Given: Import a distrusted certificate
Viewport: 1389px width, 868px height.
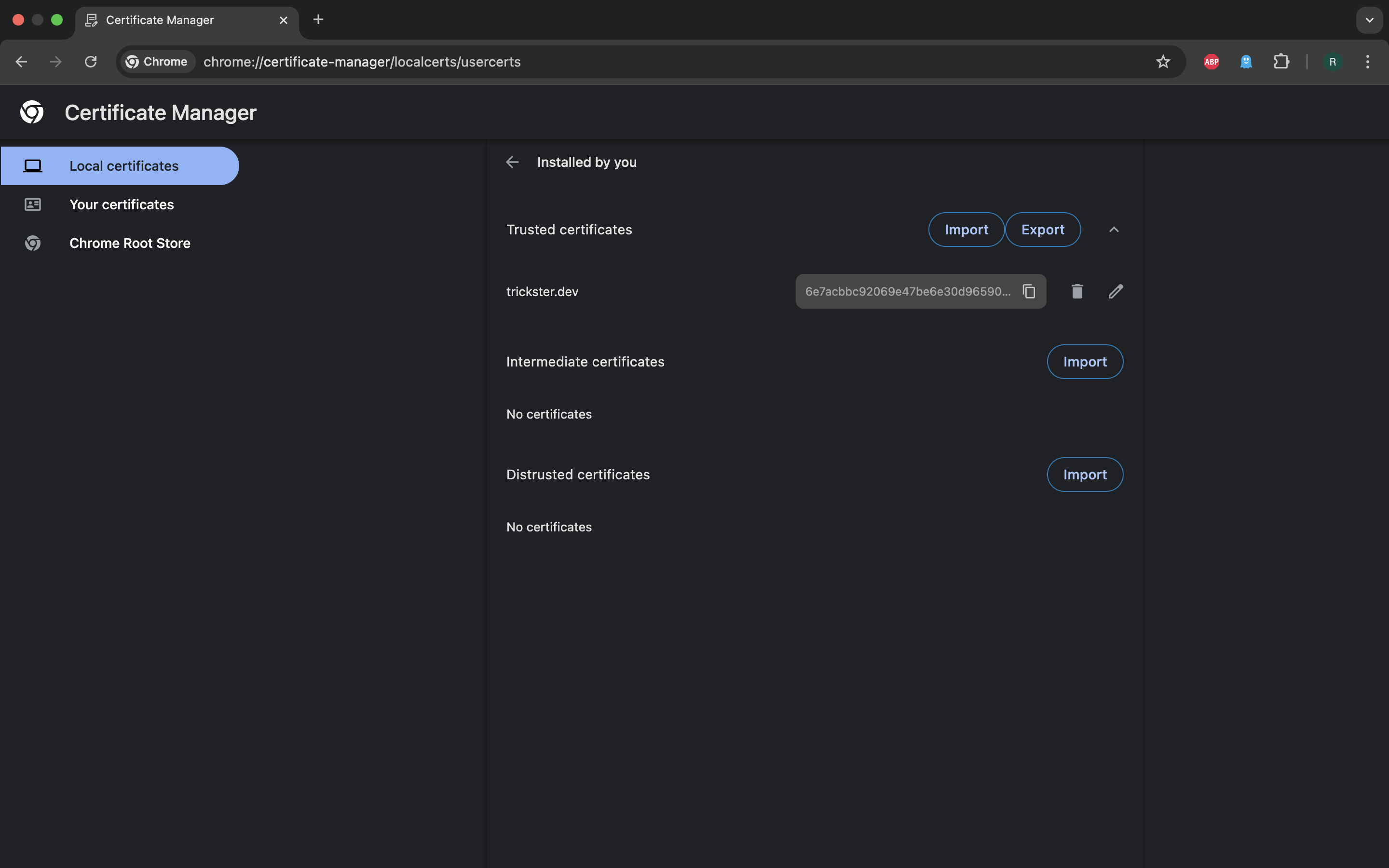Looking at the screenshot, I should pyautogui.click(x=1084, y=475).
